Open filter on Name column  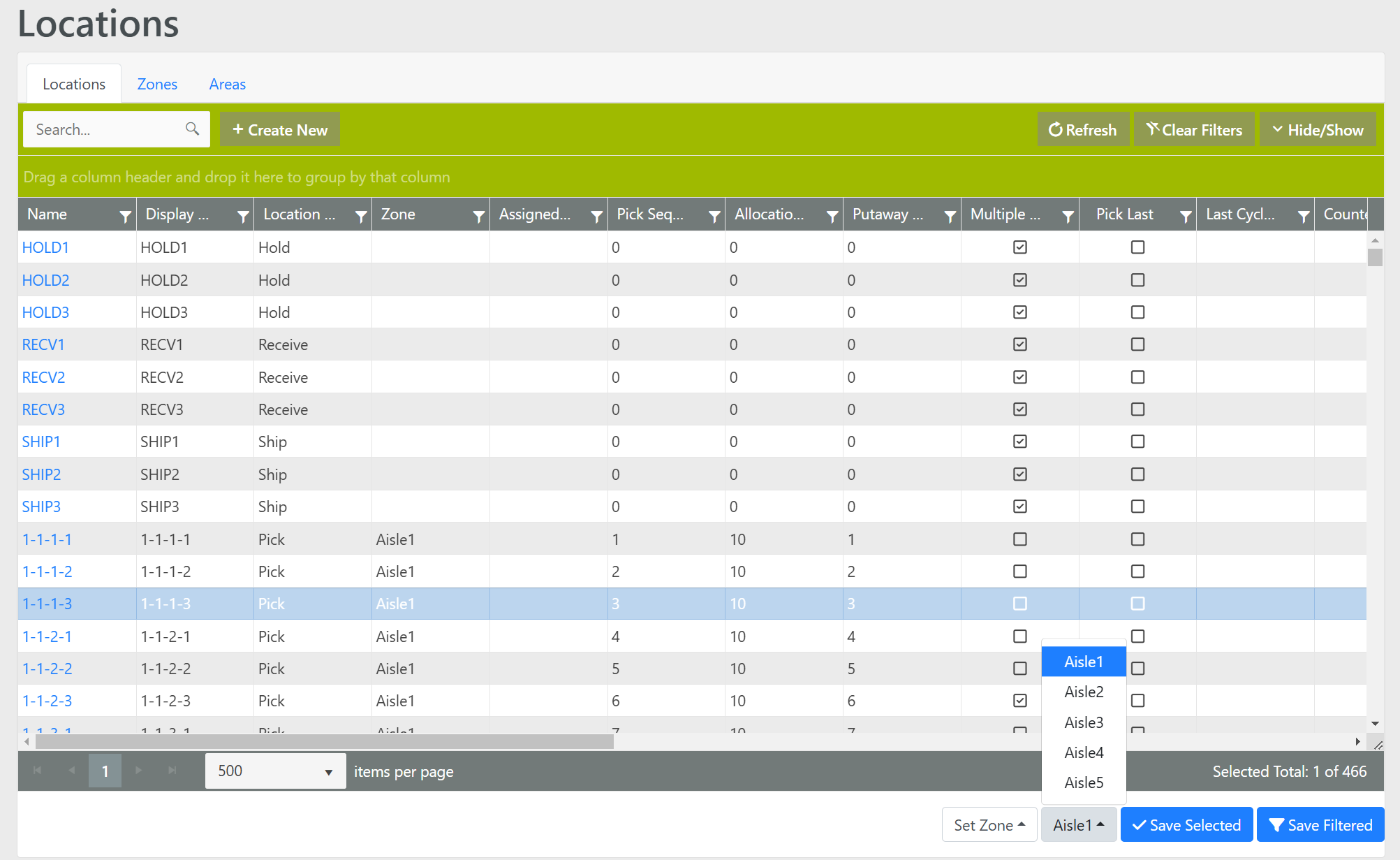click(x=125, y=217)
